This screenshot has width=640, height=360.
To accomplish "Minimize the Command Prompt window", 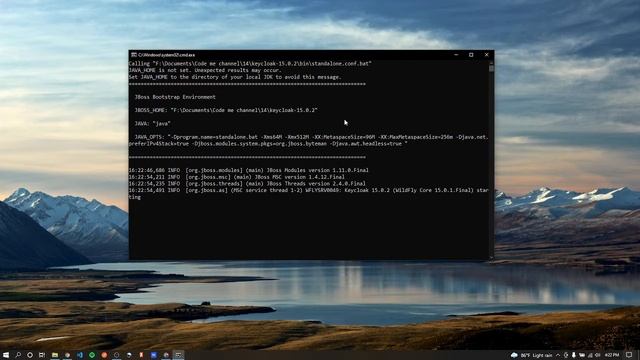I will click(x=456, y=55).
